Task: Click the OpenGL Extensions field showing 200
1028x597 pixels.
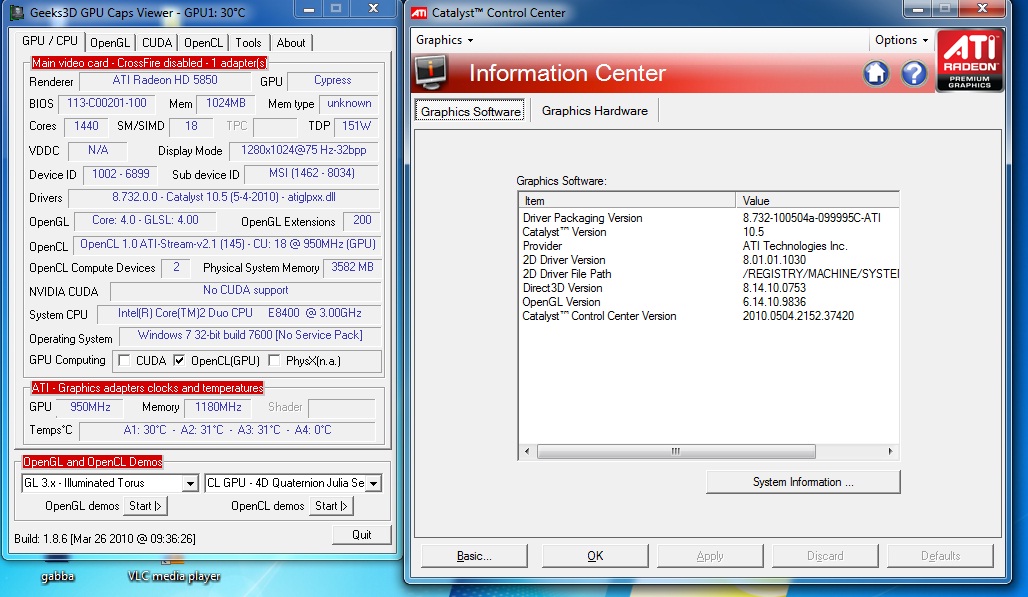Action: click(x=362, y=221)
